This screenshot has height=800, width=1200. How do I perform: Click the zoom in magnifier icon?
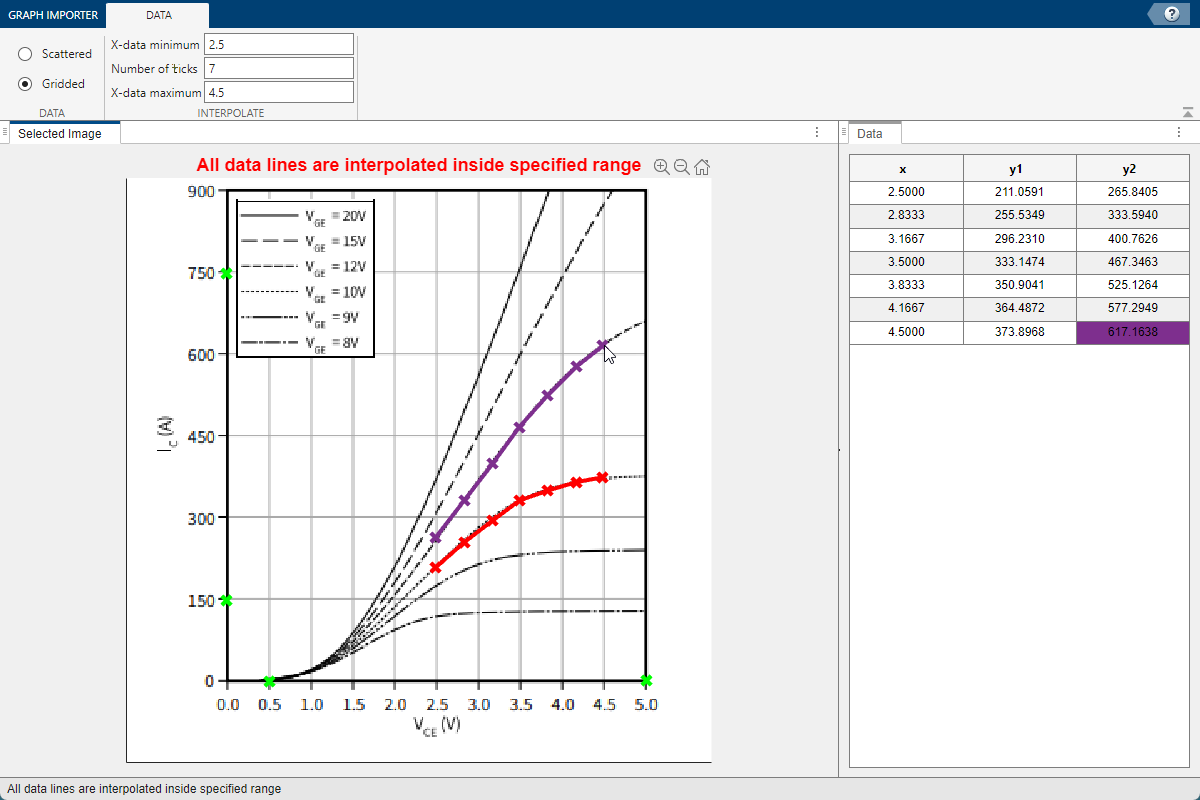(x=661, y=167)
